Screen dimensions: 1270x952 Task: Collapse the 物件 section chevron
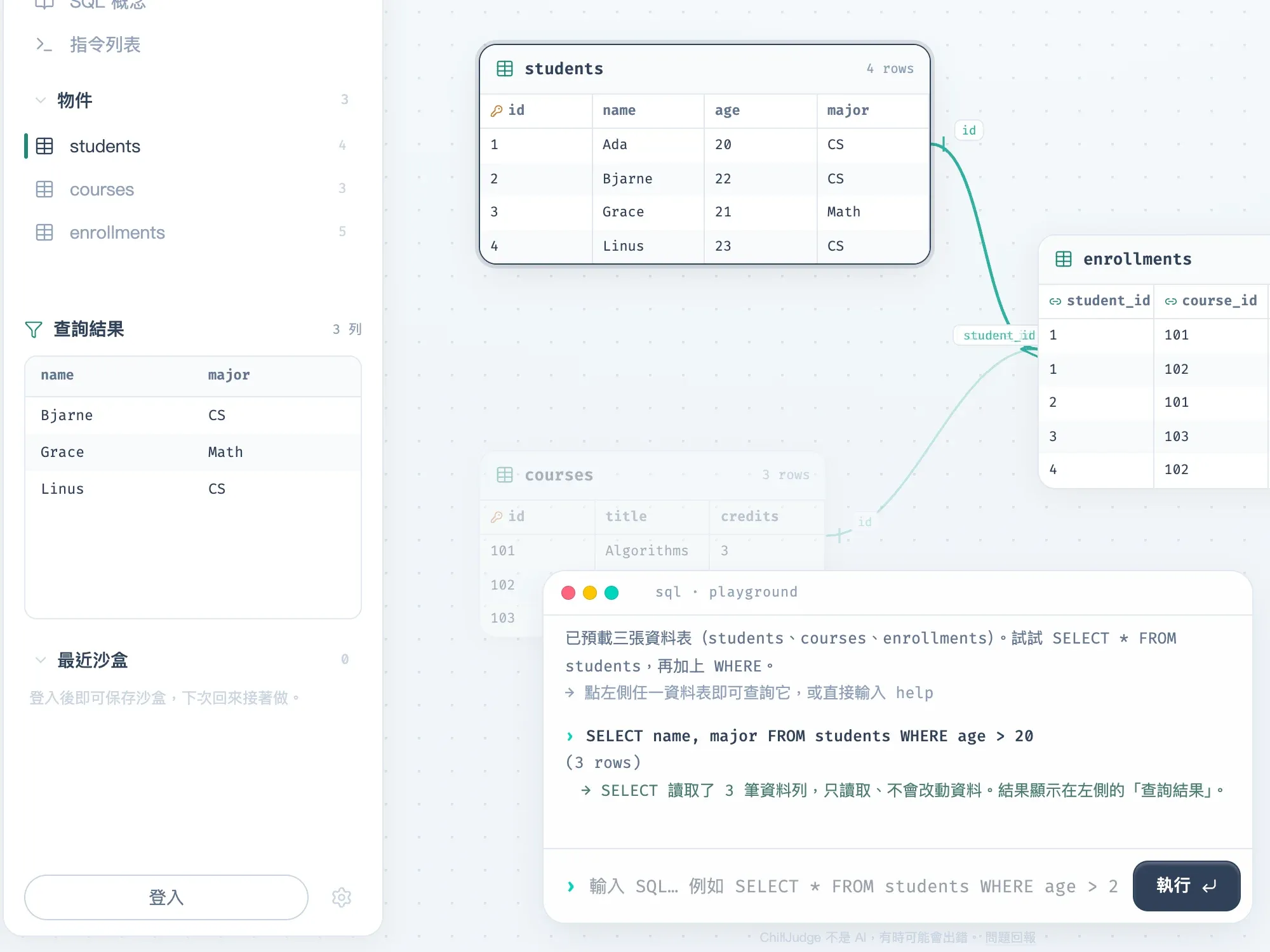(x=41, y=100)
